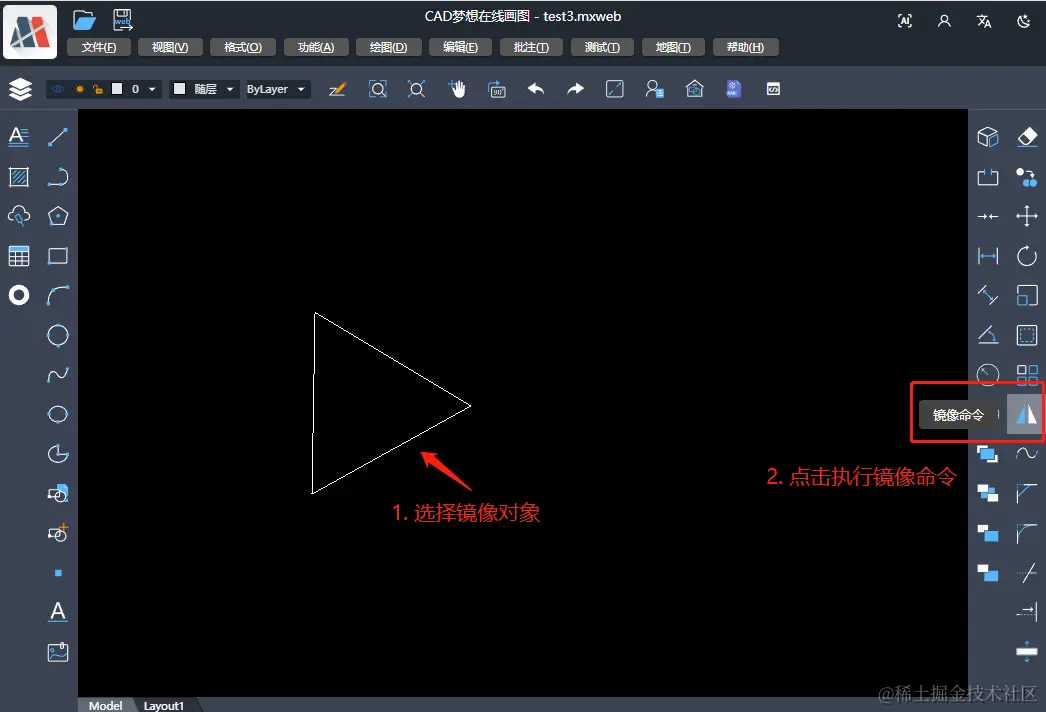This screenshot has width=1046, height=712.
Task: Select the Arc drawing tool
Action: [58, 296]
